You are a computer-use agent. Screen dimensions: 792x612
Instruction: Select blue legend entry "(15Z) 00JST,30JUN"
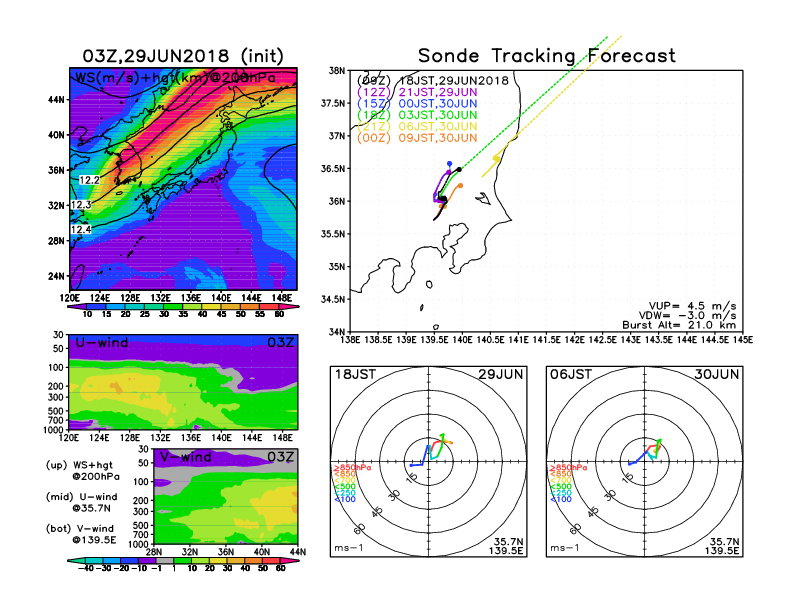click(x=417, y=104)
